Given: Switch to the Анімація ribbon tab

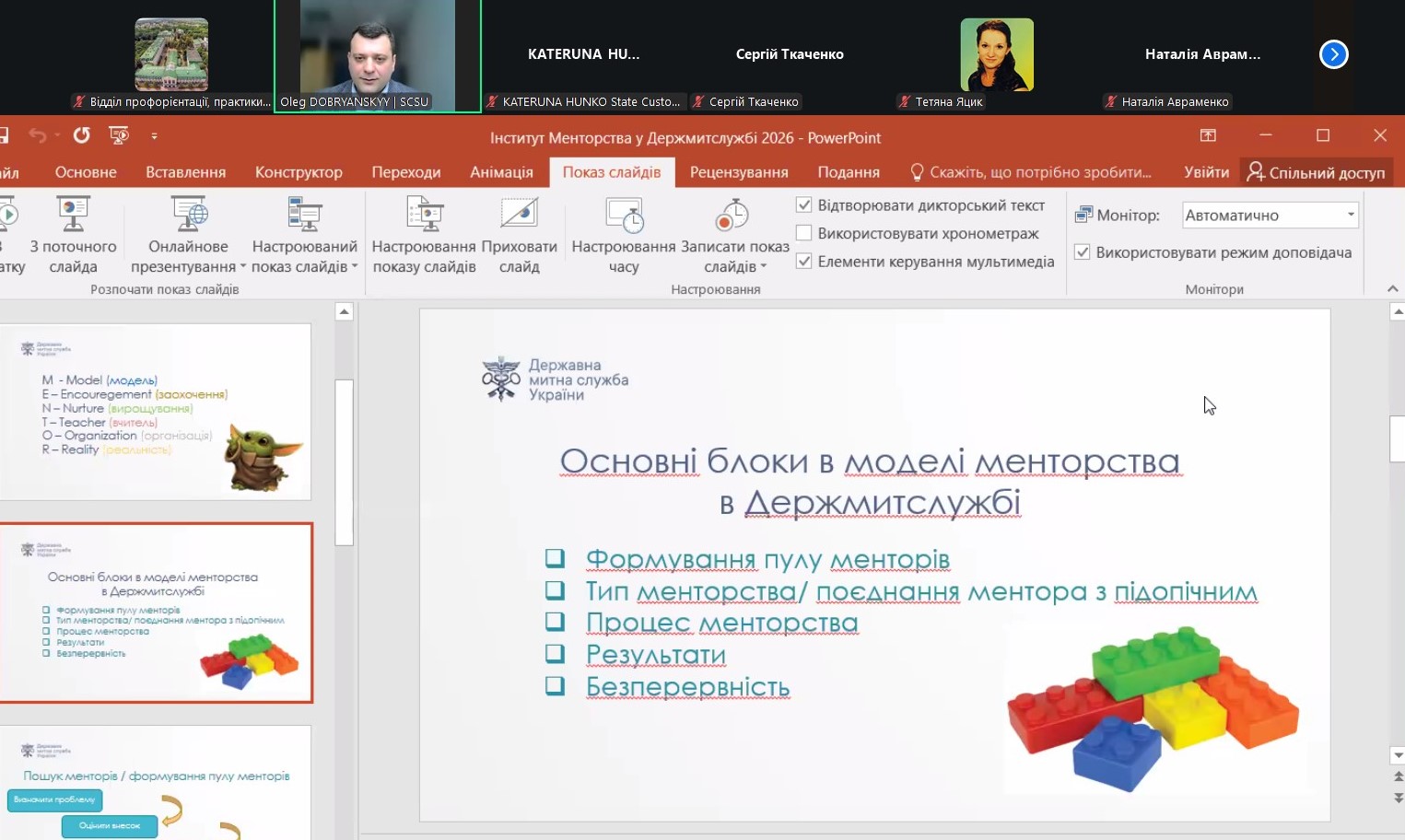Looking at the screenshot, I should coord(501,172).
